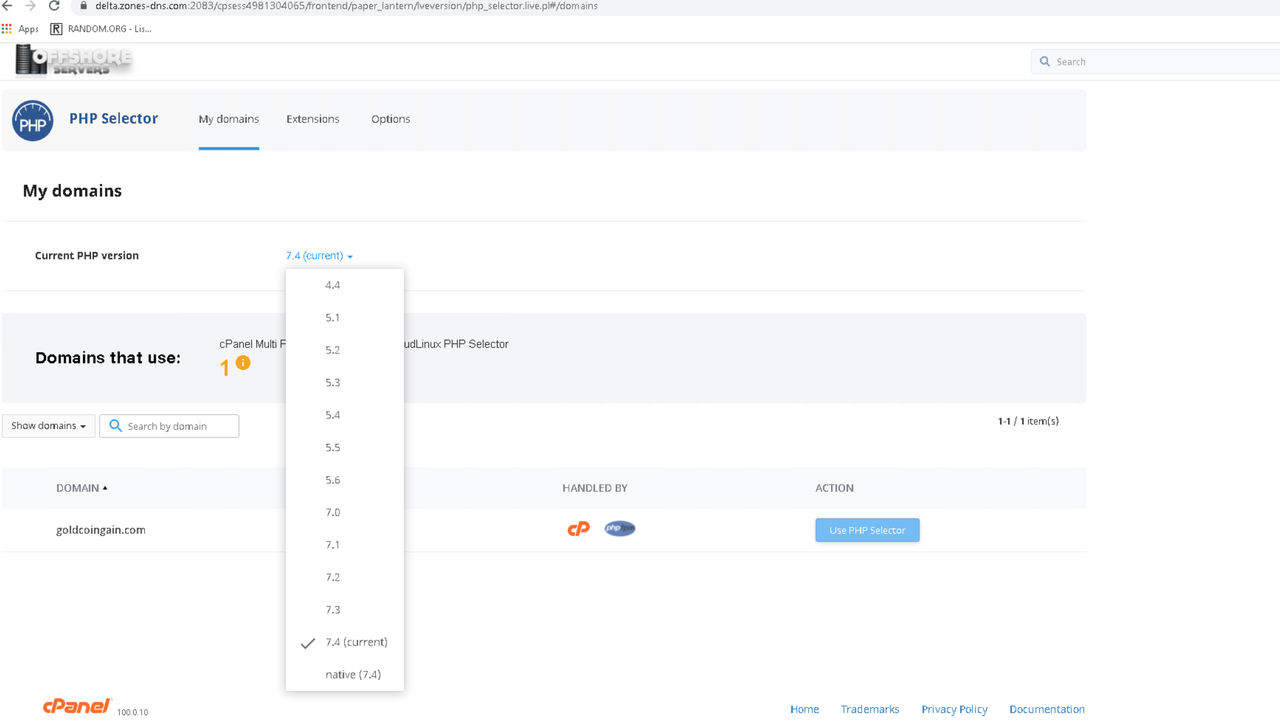This screenshot has width=1280, height=726.
Task: Click the orange info icon beside the domain count
Action: pyautogui.click(x=241, y=363)
